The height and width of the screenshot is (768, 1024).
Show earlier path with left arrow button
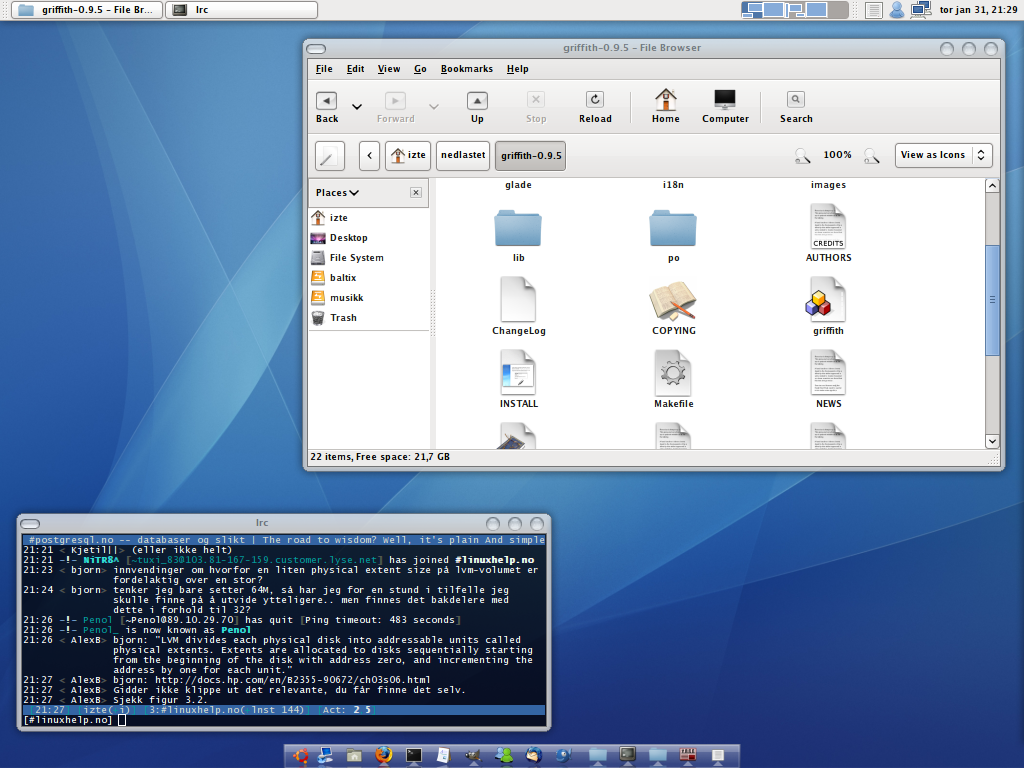pos(369,155)
